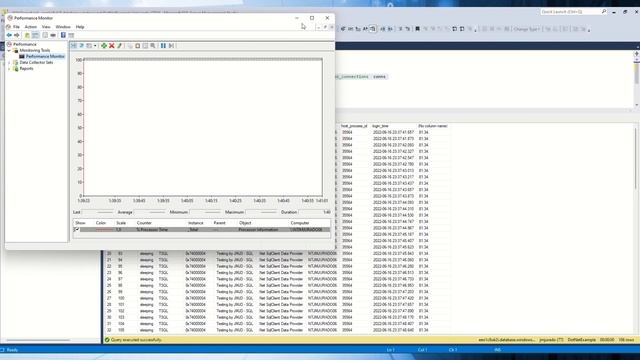This screenshot has width=640, height=360.
Task: Click the Change Graph Type icon
Action: [89, 46]
